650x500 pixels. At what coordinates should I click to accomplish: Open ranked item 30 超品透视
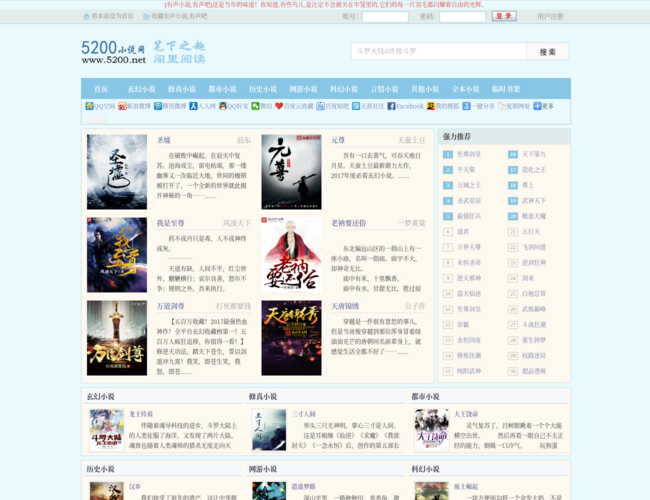534,371
